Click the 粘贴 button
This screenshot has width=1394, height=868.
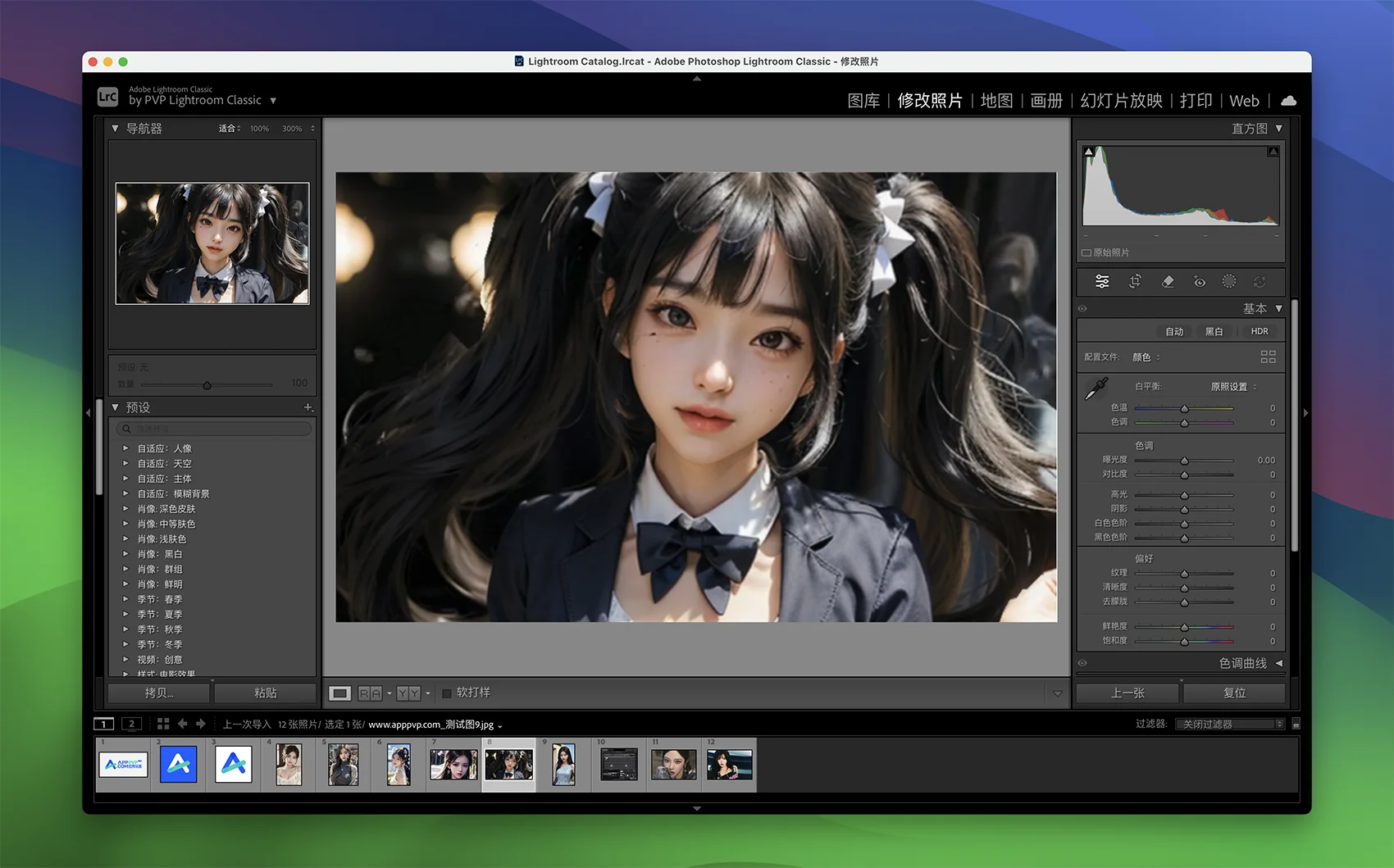[x=265, y=693]
